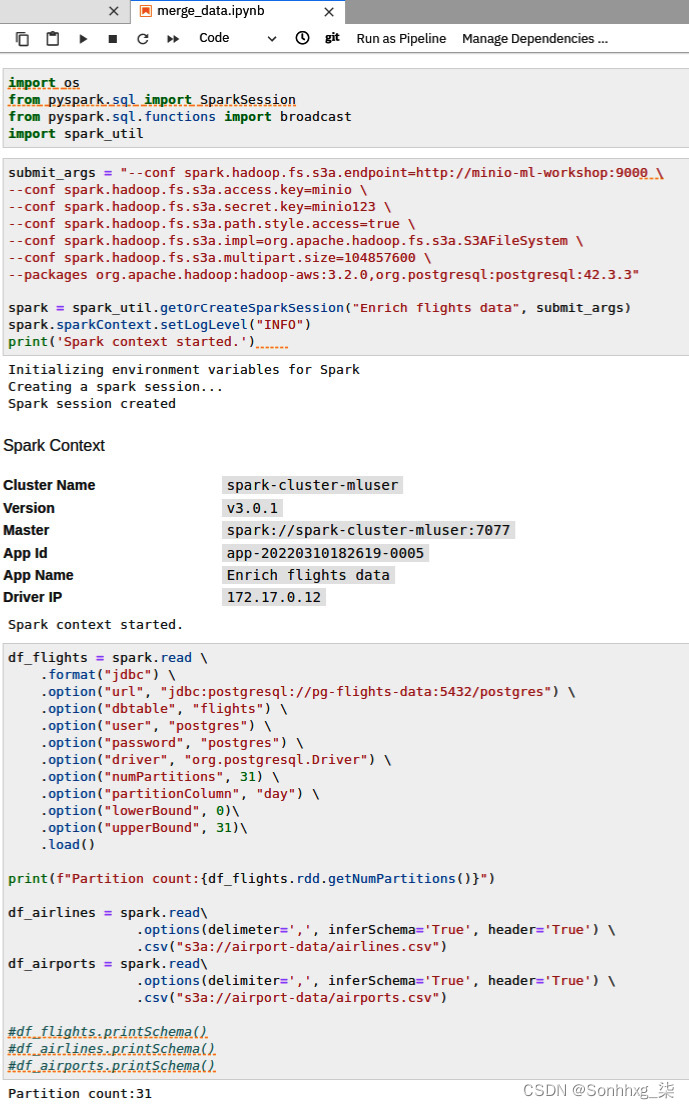Viewport: 689px width, 1109px height.
Task: Close the tab left of merge_data.ipynb
Action: click(113, 11)
